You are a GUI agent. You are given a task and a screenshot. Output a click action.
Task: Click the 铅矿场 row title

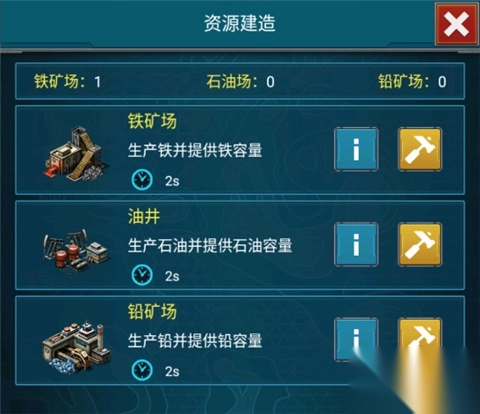point(152,312)
